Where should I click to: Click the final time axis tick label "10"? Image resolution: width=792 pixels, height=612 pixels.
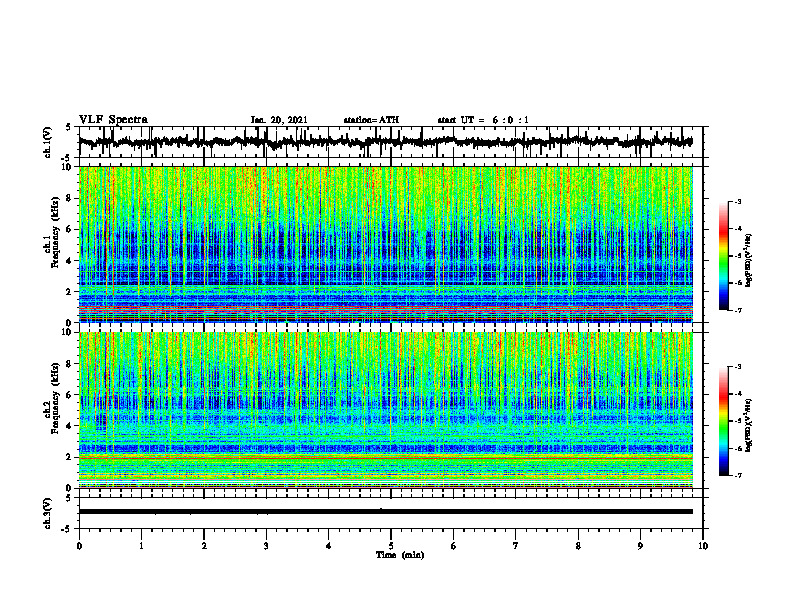point(703,546)
